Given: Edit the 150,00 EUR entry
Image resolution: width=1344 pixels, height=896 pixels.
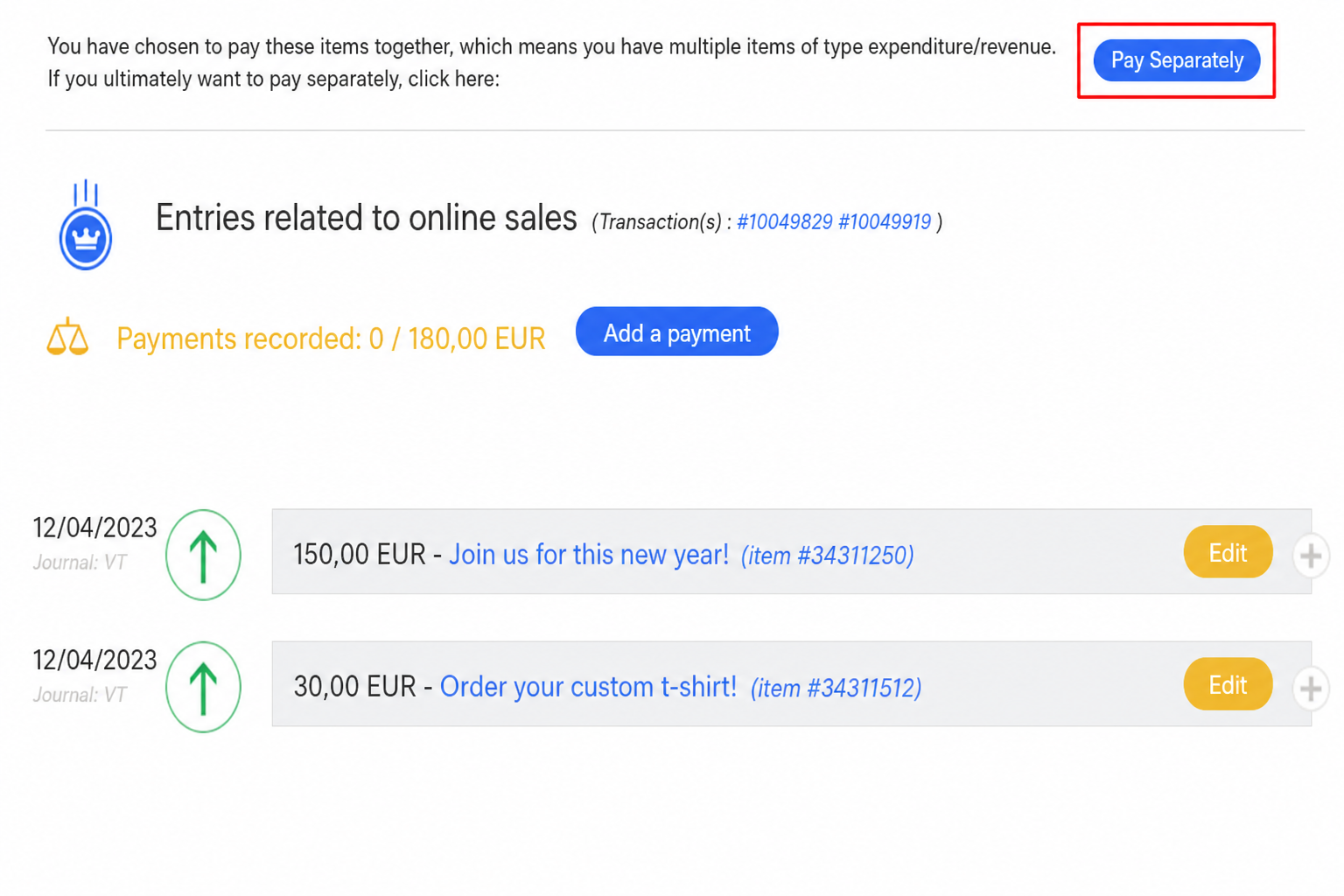Looking at the screenshot, I should (1228, 552).
